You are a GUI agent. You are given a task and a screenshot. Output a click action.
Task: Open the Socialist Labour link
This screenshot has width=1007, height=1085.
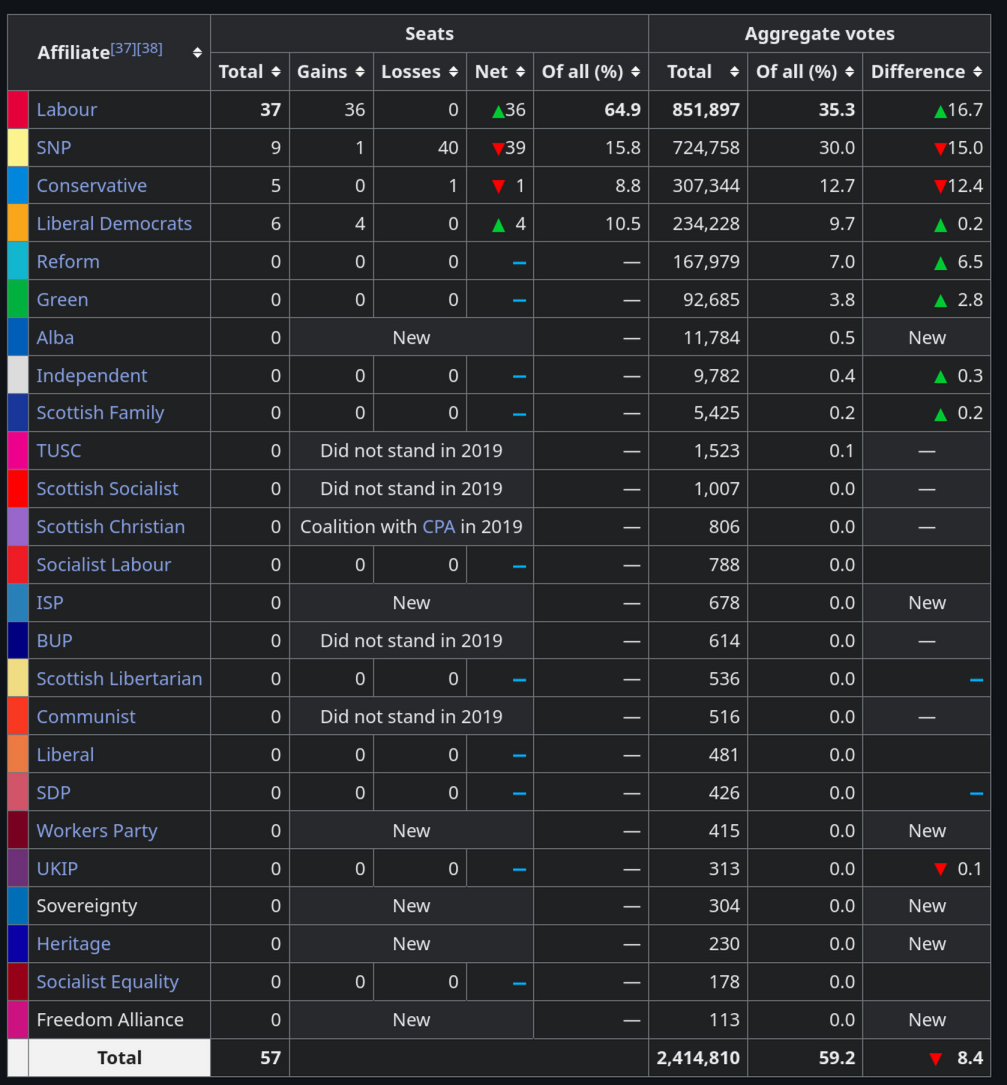point(104,565)
